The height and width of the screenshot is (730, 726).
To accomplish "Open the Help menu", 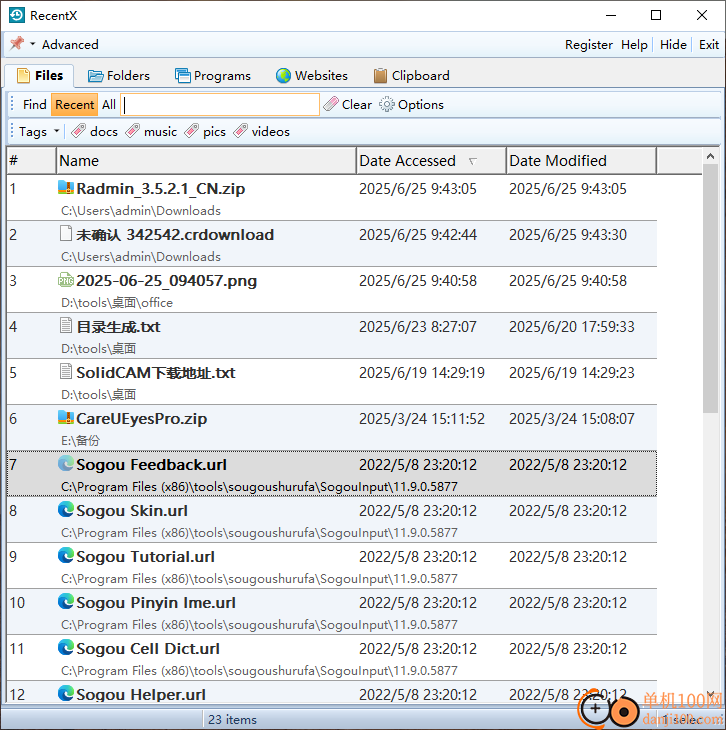I will click(634, 45).
